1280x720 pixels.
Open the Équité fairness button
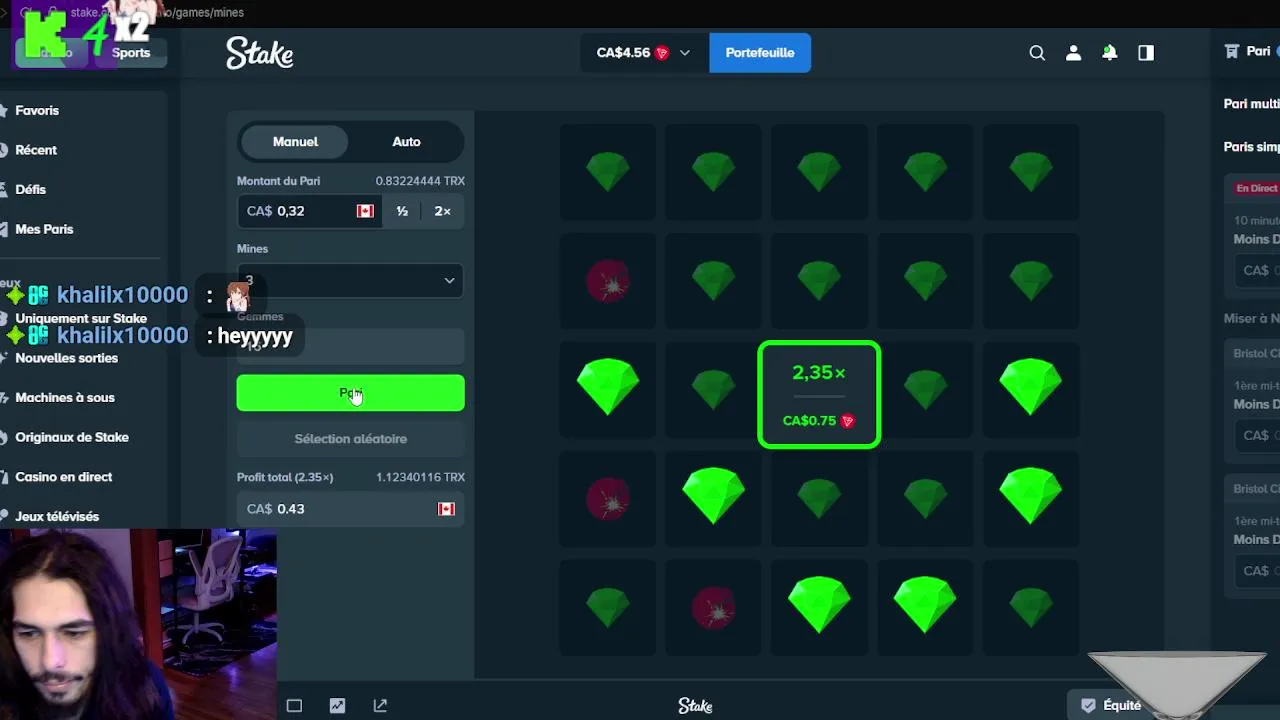coord(1111,706)
